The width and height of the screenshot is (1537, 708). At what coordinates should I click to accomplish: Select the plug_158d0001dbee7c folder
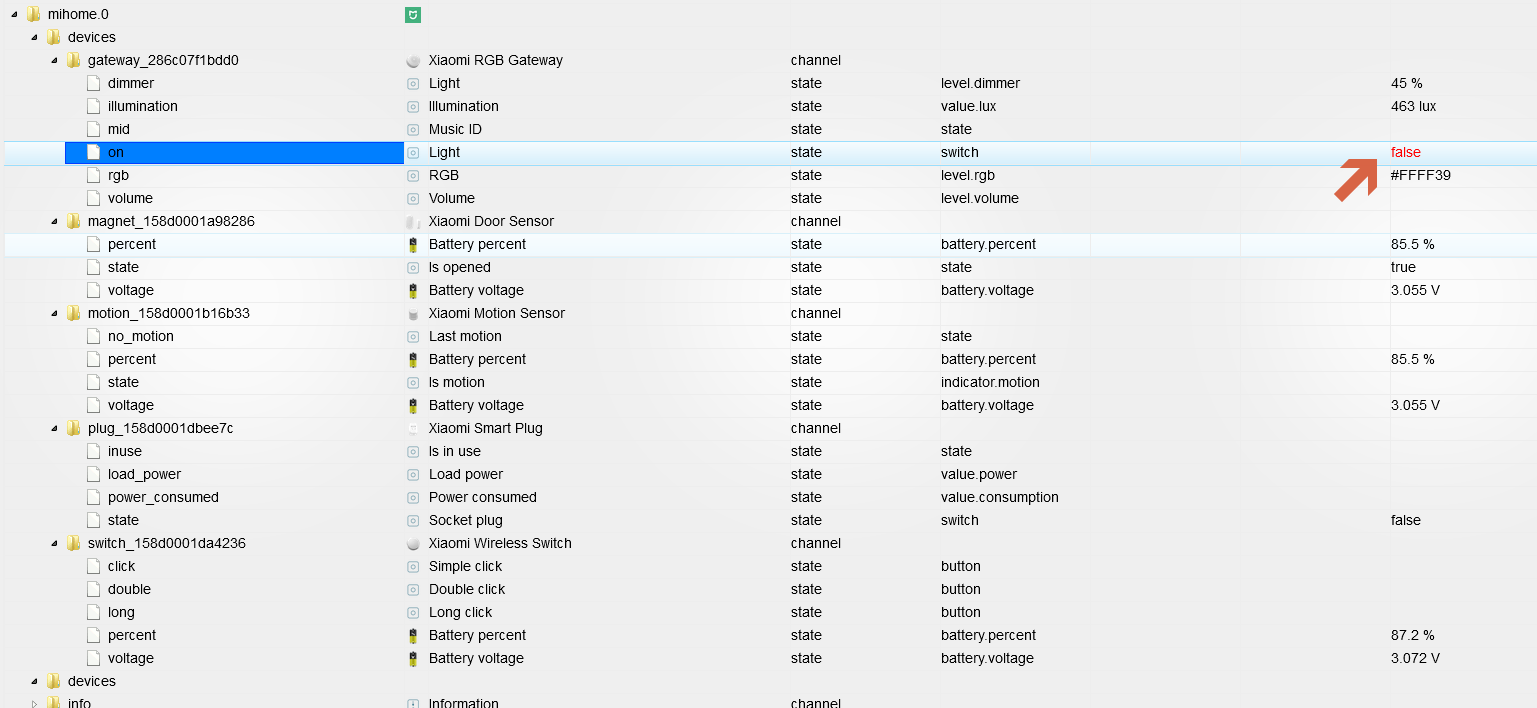click(x=160, y=428)
